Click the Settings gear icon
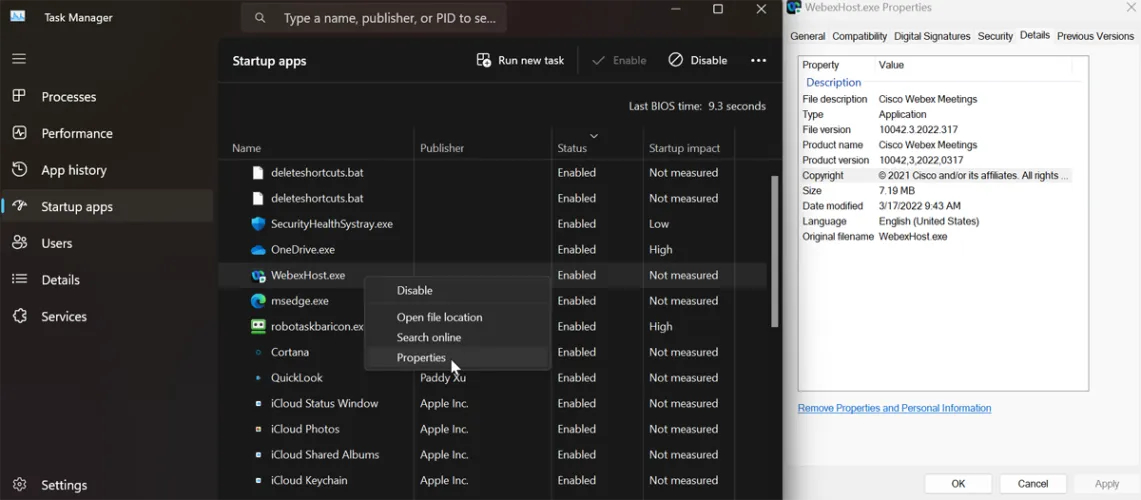Image resolution: width=1141 pixels, height=500 pixels. point(18,485)
